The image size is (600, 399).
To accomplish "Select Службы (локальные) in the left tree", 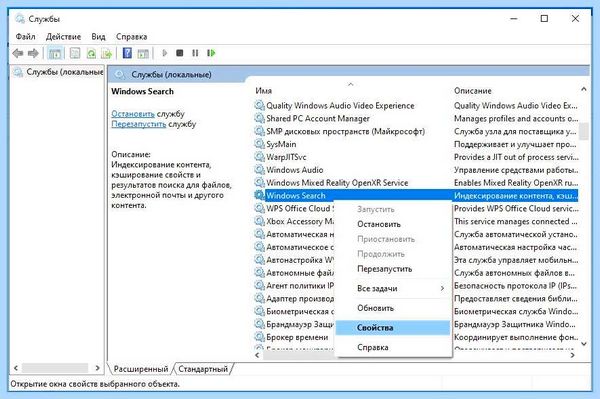I will tap(65, 72).
